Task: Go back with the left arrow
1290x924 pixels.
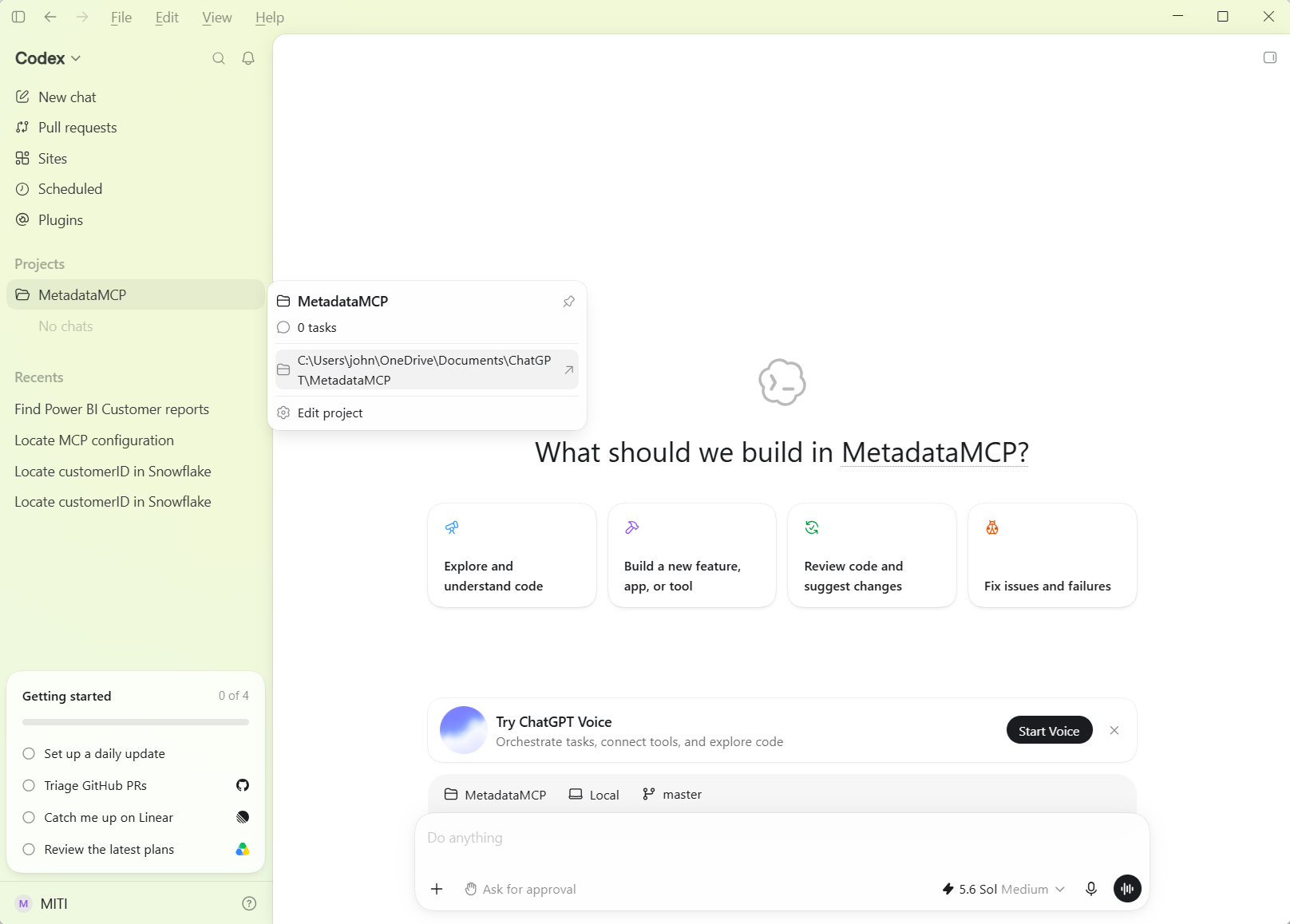Action: point(50,17)
